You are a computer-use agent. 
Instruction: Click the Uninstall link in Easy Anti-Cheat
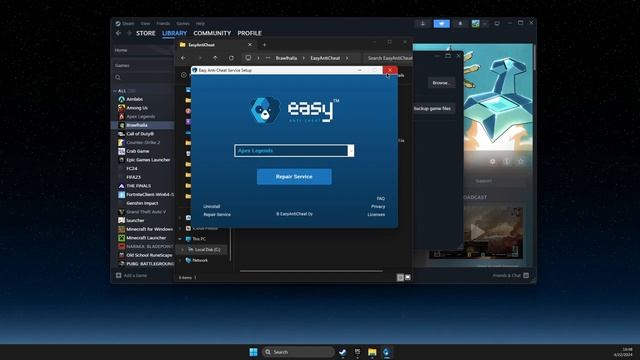coord(211,206)
